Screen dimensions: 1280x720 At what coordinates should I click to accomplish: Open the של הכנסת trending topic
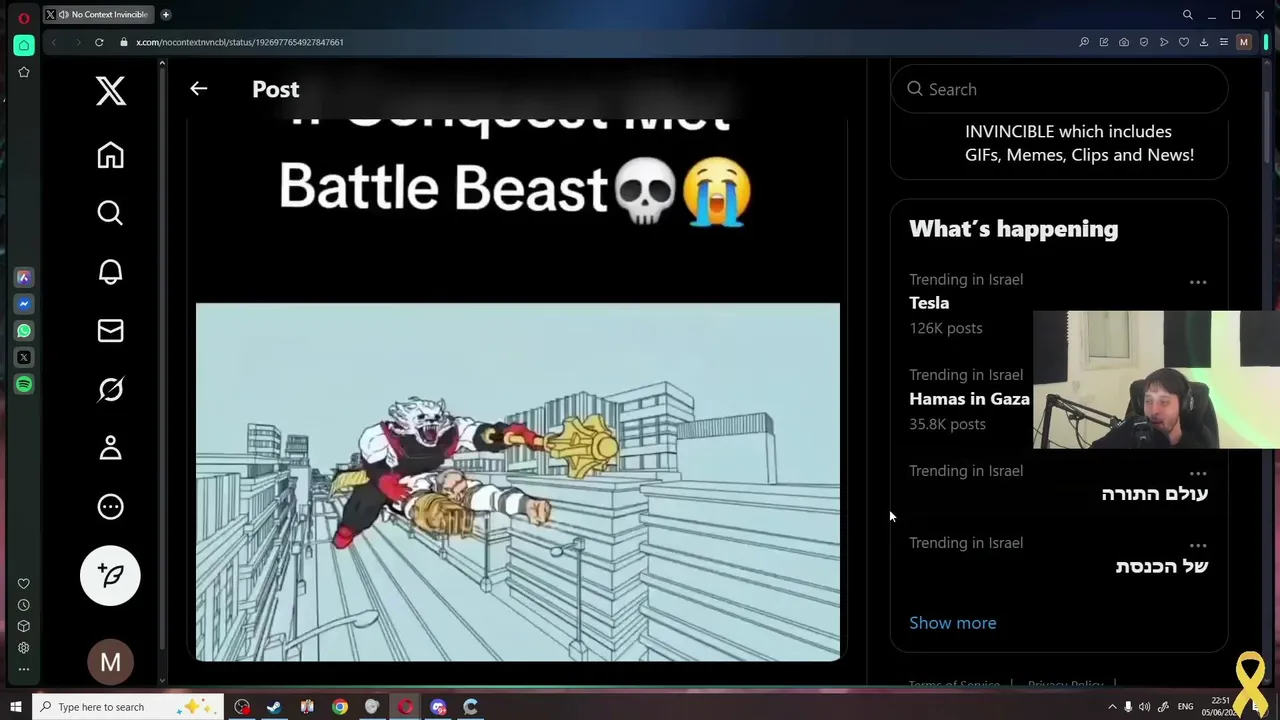(1161, 566)
